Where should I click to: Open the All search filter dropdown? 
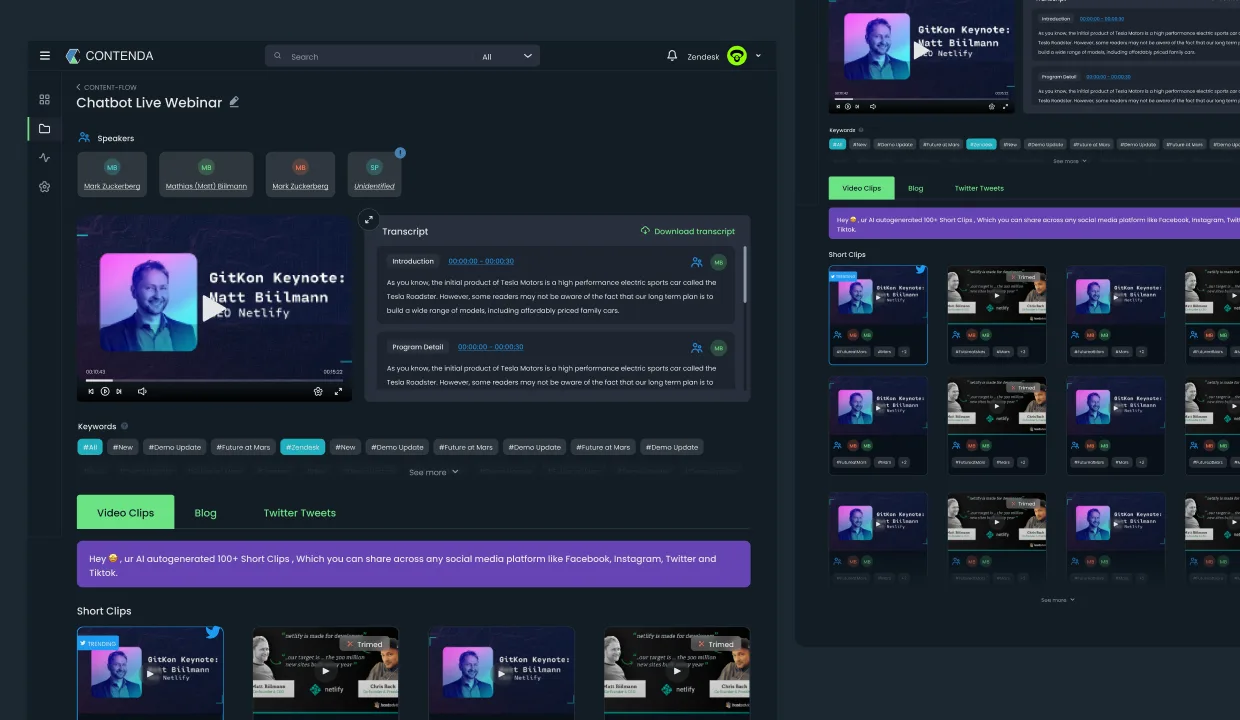tap(507, 56)
